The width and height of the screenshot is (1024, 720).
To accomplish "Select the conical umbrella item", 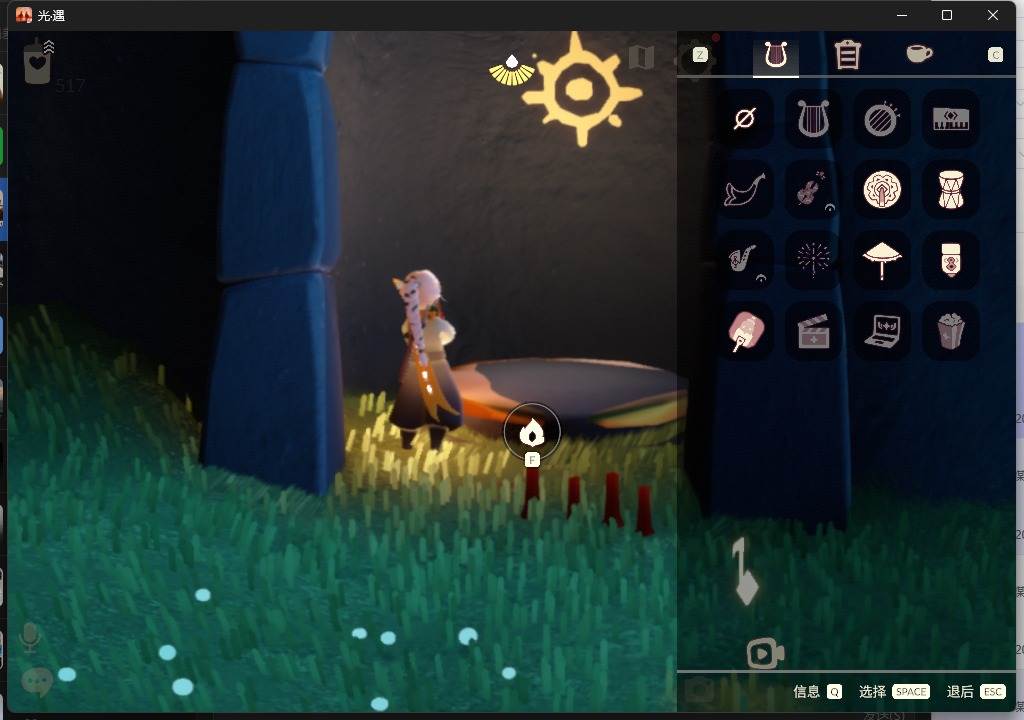I will 882,260.
